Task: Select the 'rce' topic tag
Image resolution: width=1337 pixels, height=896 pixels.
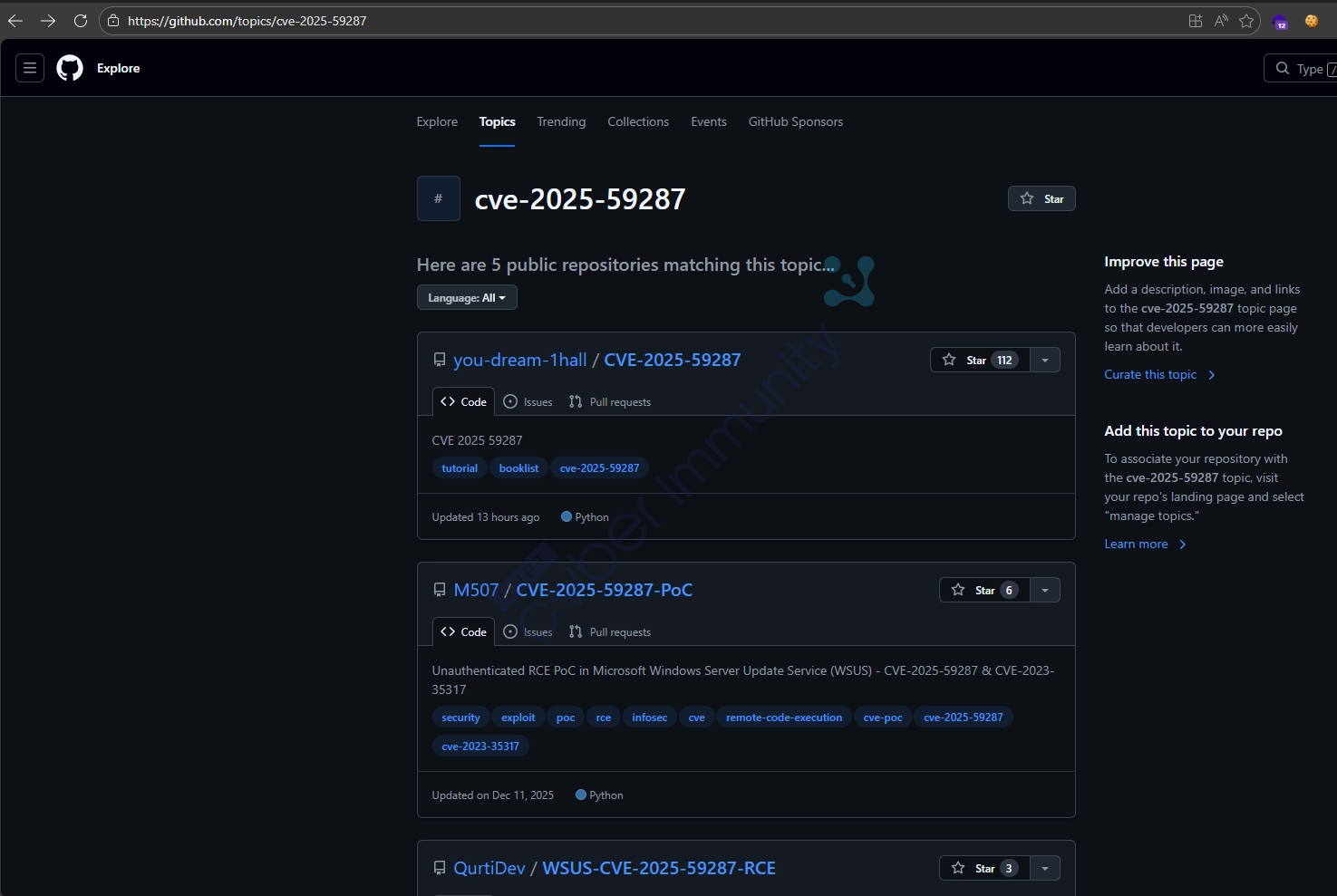Action: [604, 718]
